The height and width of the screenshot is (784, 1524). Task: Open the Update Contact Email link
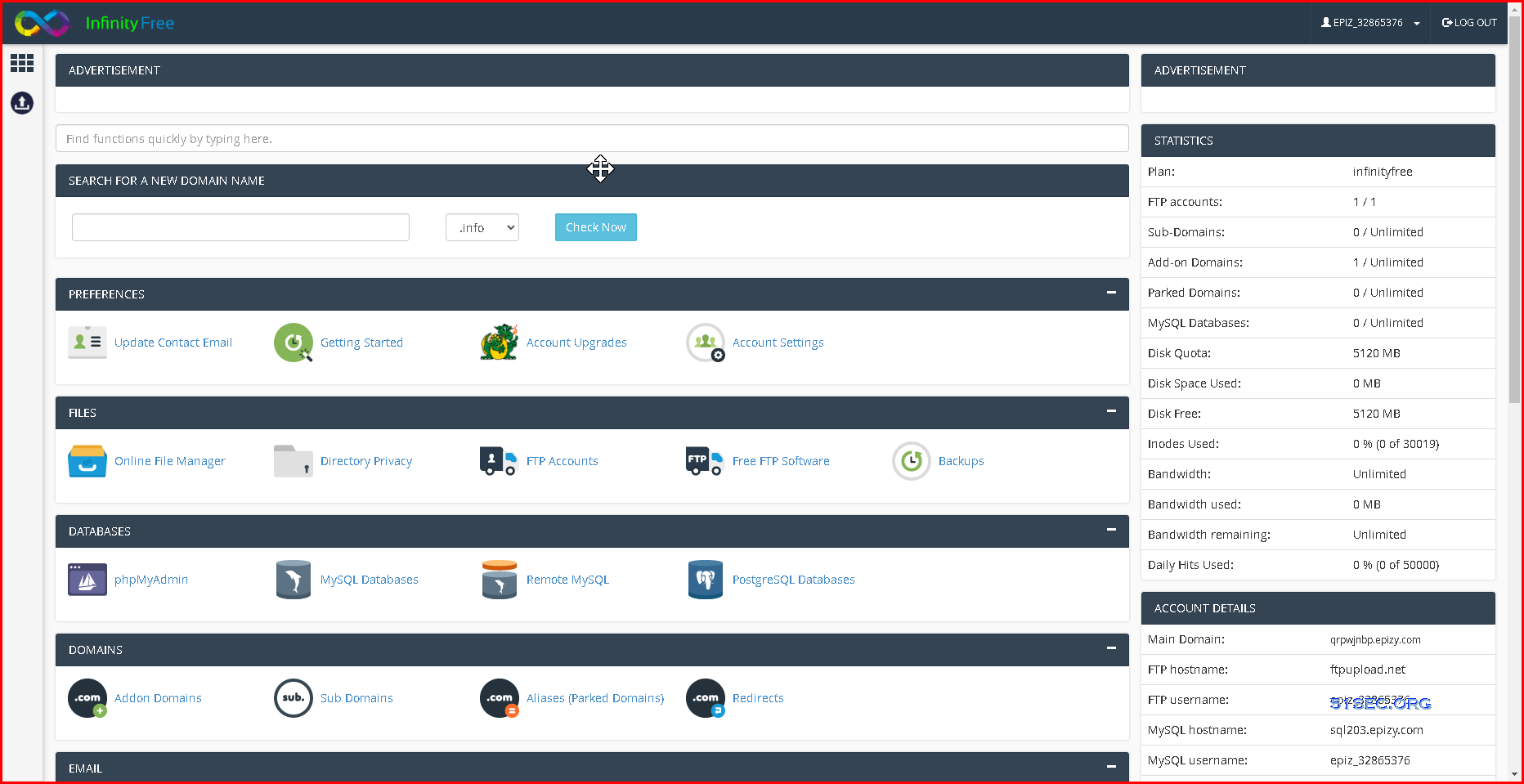tap(173, 343)
